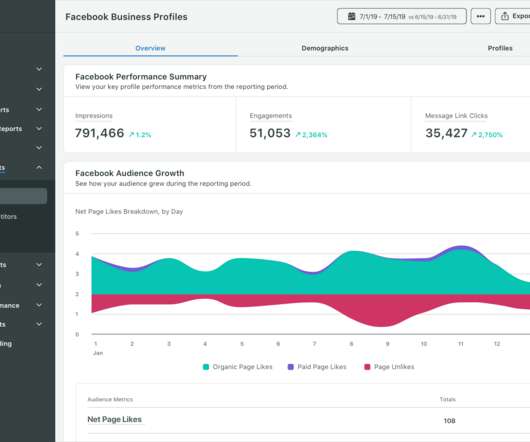
Task: Select the highlighted active sidebar sub-item
Action: pos(23,196)
